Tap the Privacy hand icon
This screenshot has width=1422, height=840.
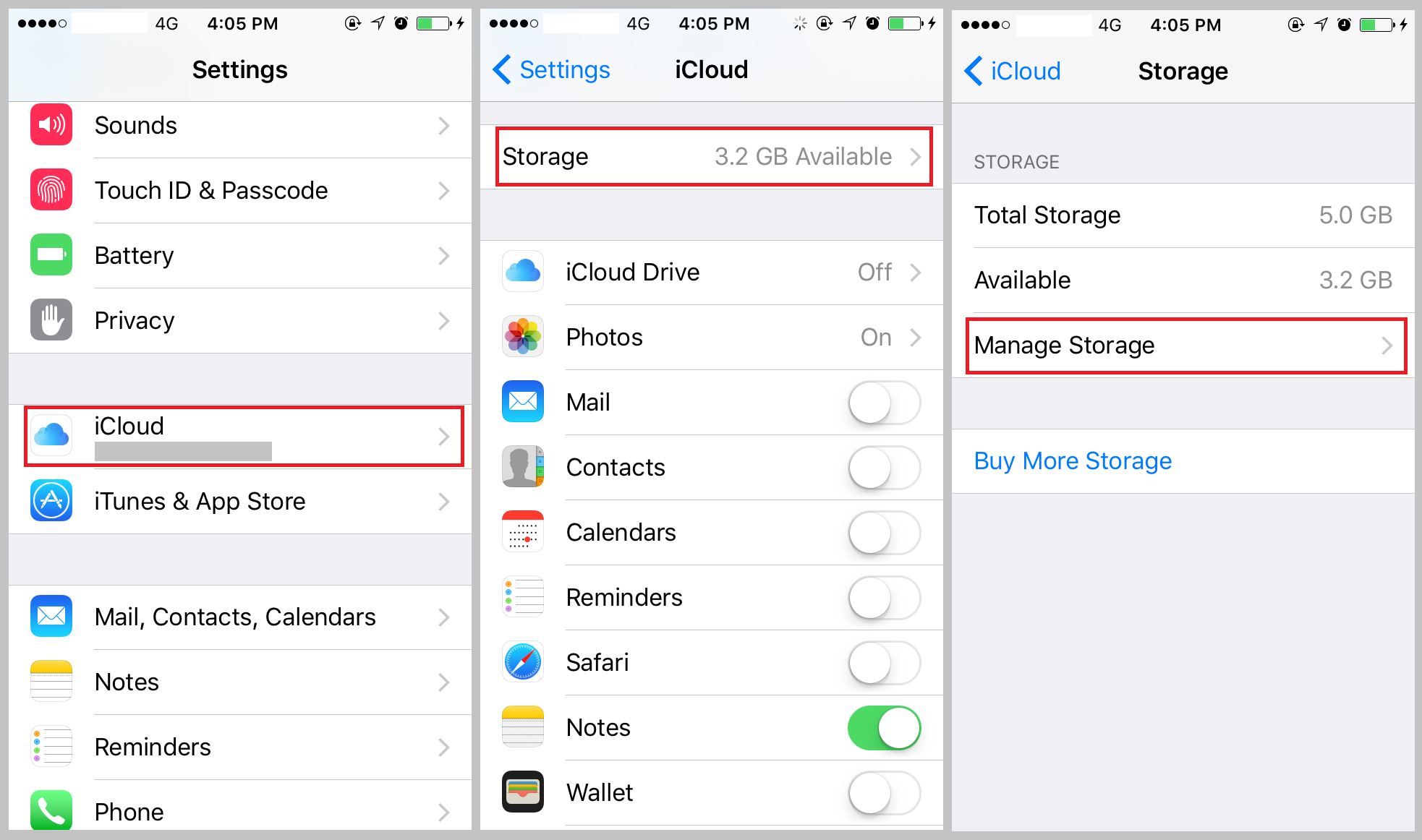[51, 320]
